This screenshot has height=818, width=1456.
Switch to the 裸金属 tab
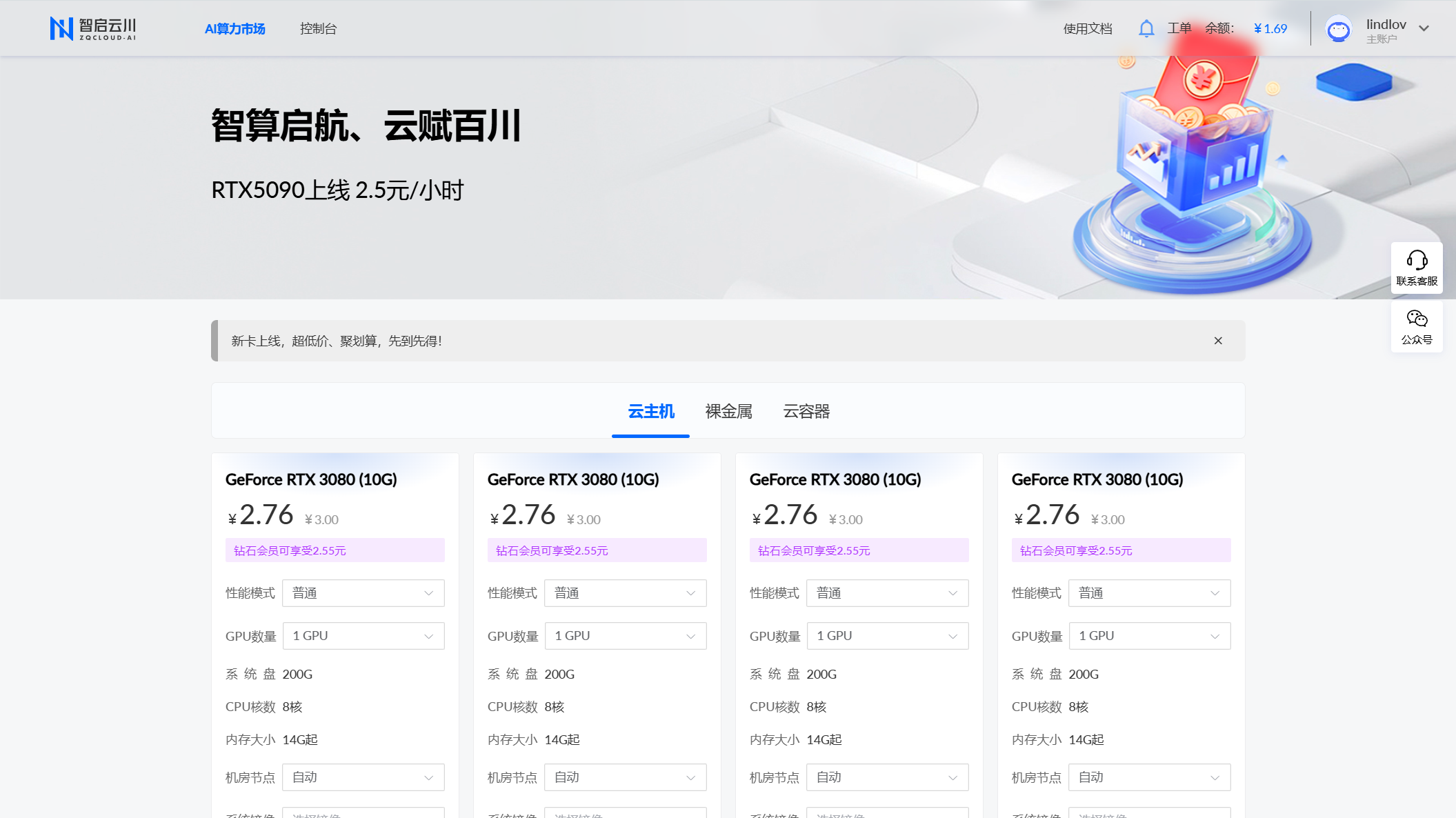coord(728,412)
